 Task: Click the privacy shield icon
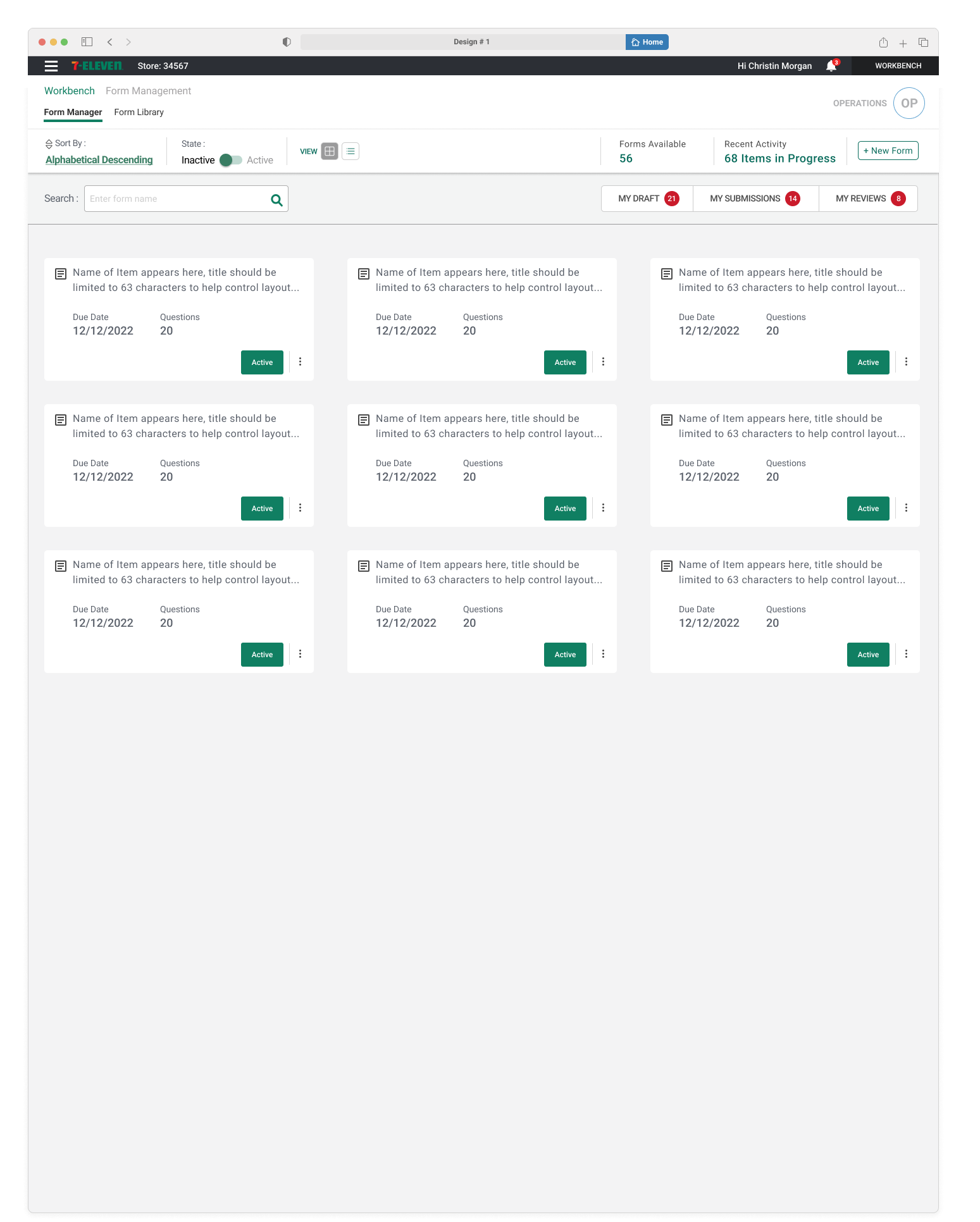click(287, 42)
